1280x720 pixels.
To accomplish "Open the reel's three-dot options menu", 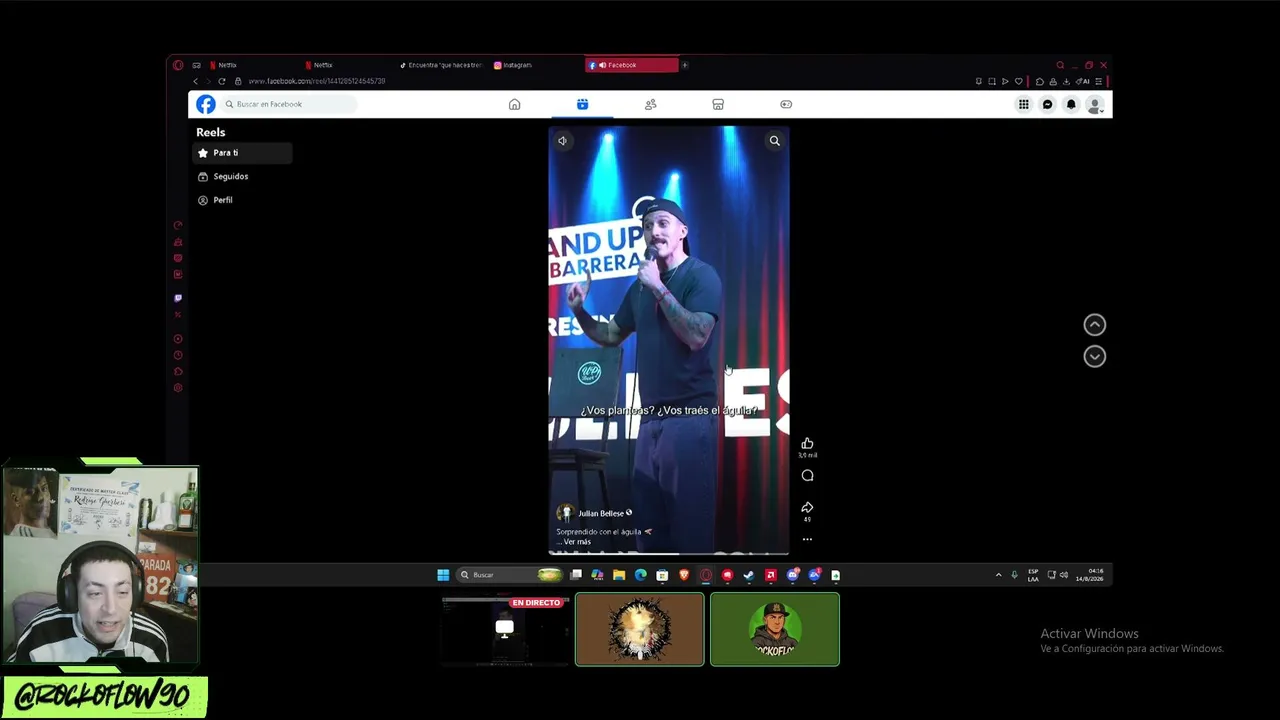I will (x=807, y=540).
